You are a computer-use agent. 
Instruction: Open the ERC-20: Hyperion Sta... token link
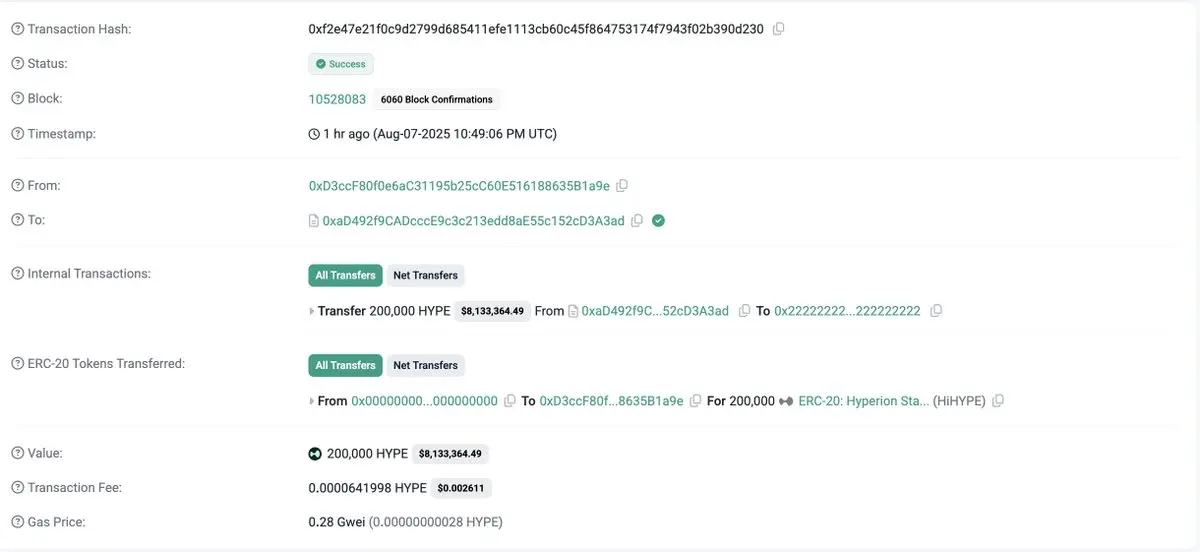point(864,401)
